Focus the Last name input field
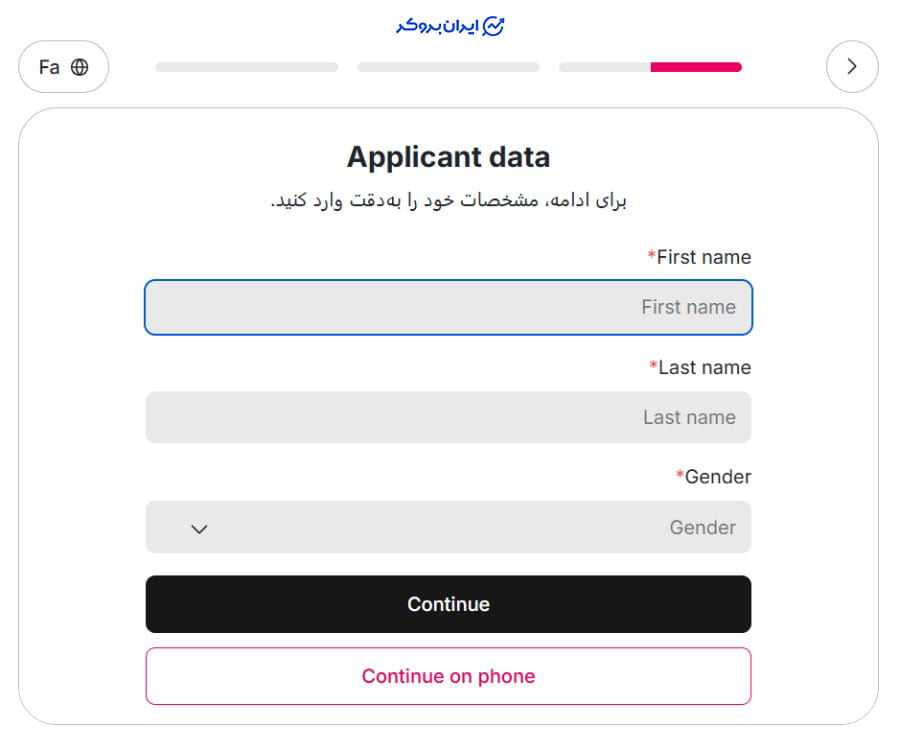 click(448, 417)
